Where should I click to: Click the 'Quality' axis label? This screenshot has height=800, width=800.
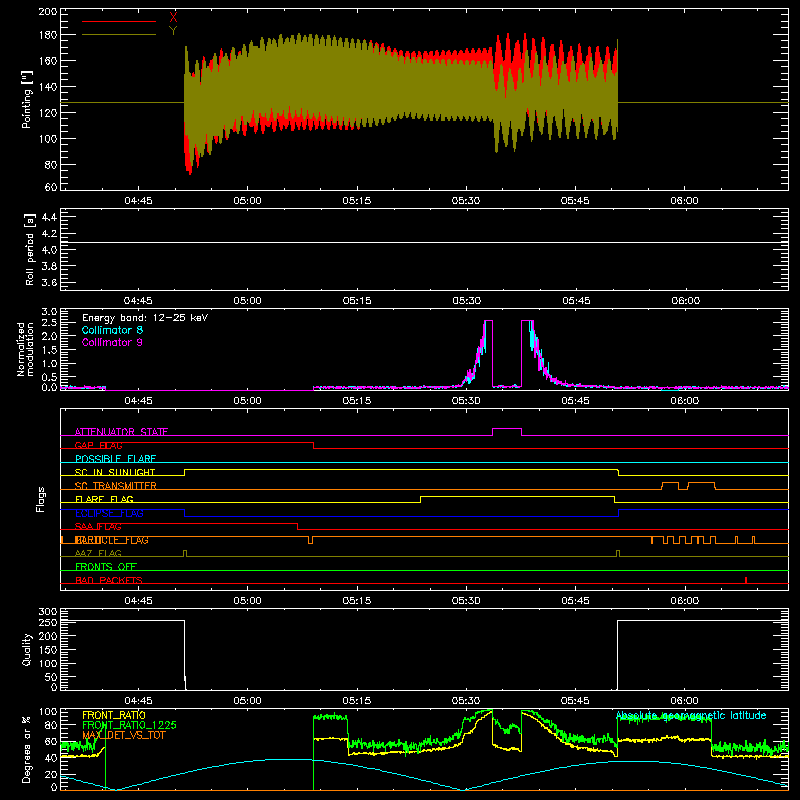(27, 649)
